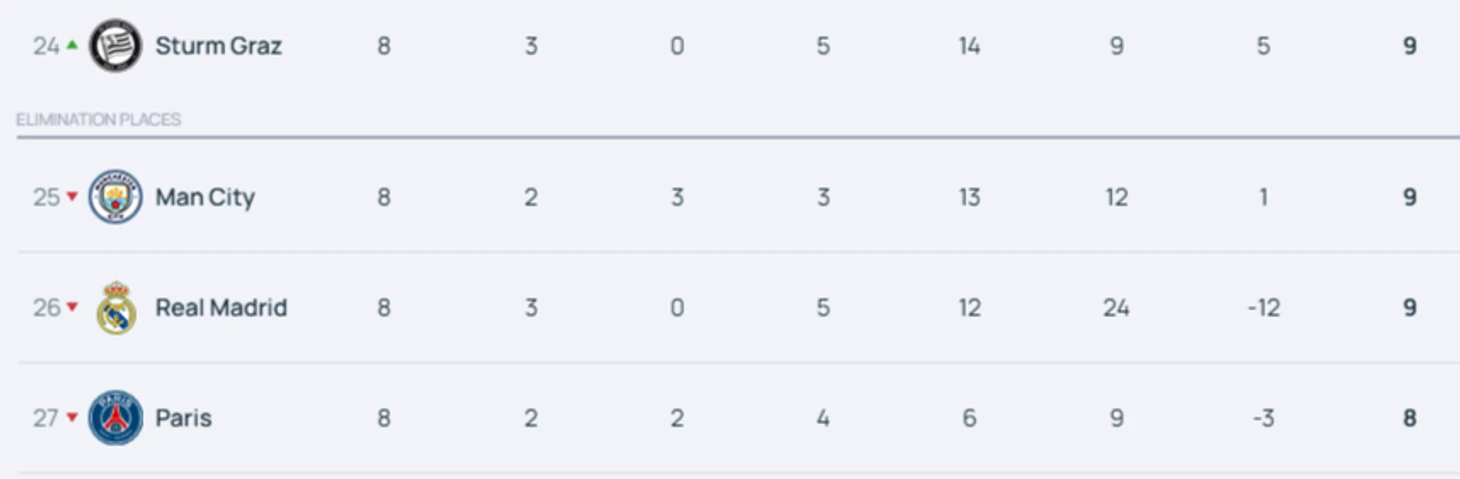This screenshot has height=479, width=1460.
Task: Select the Real Madrid team name
Action: [221, 307]
